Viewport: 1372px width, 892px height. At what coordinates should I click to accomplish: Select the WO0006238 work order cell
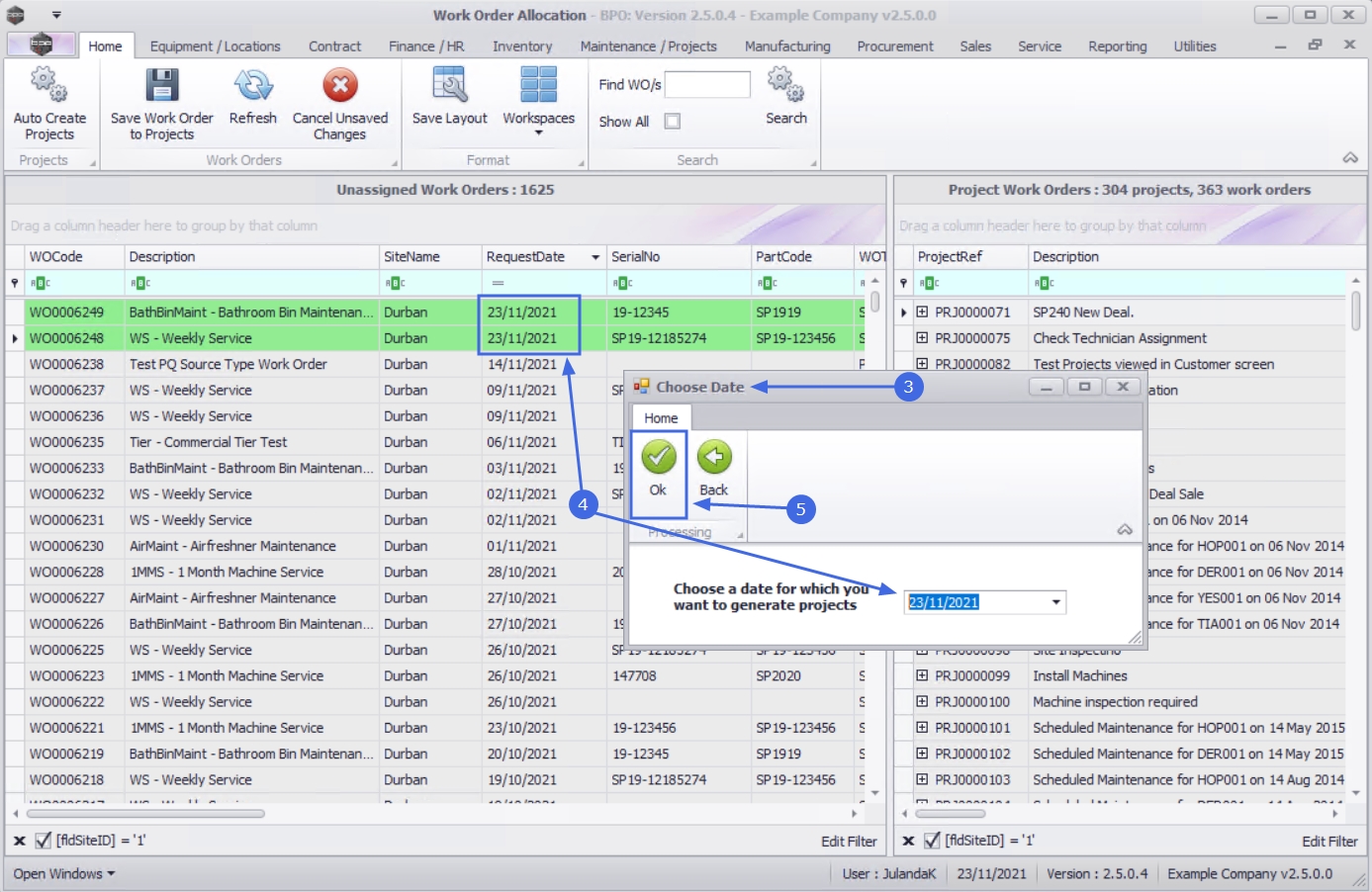click(75, 364)
